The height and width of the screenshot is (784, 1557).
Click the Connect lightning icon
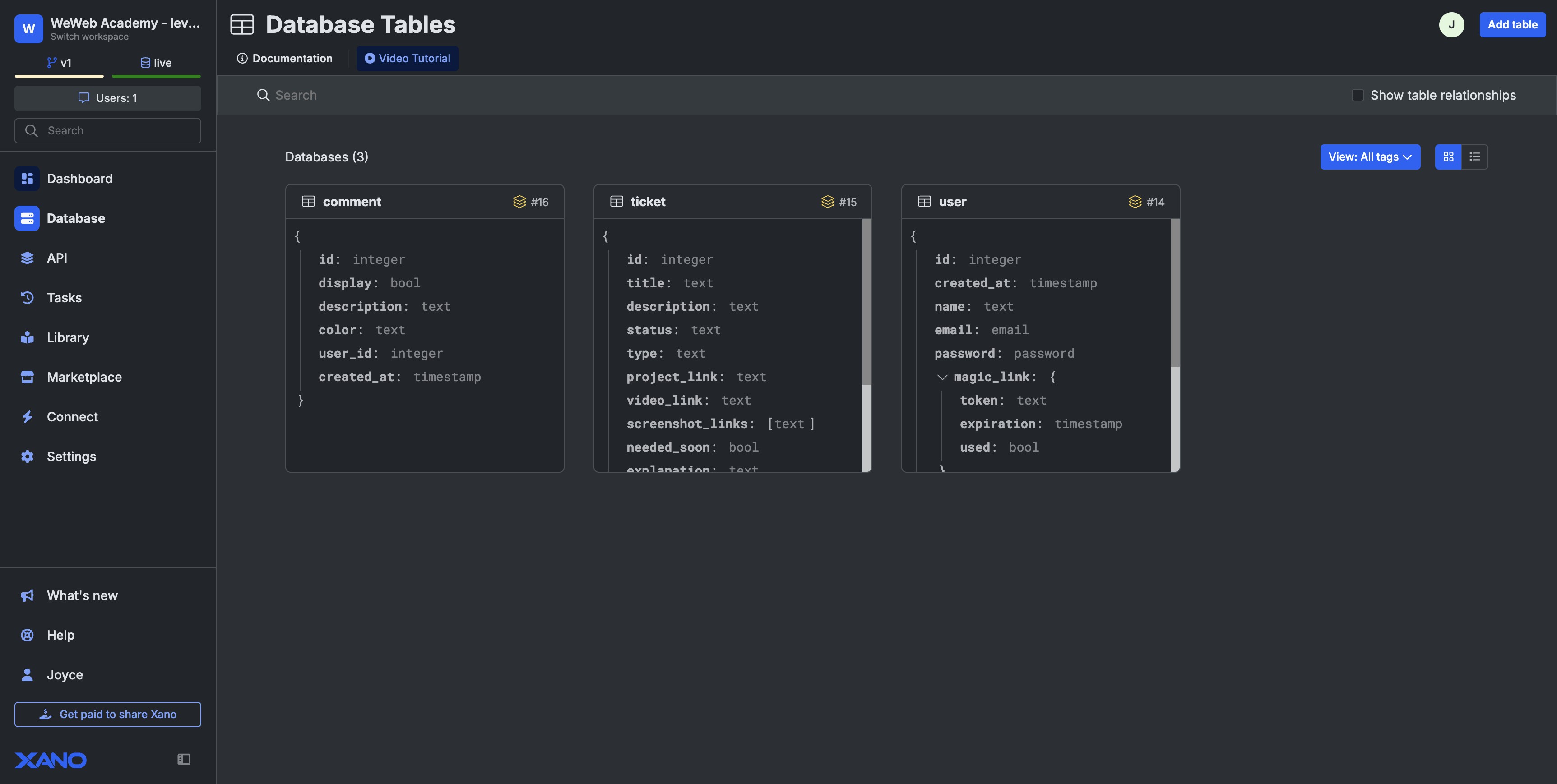pyautogui.click(x=27, y=417)
